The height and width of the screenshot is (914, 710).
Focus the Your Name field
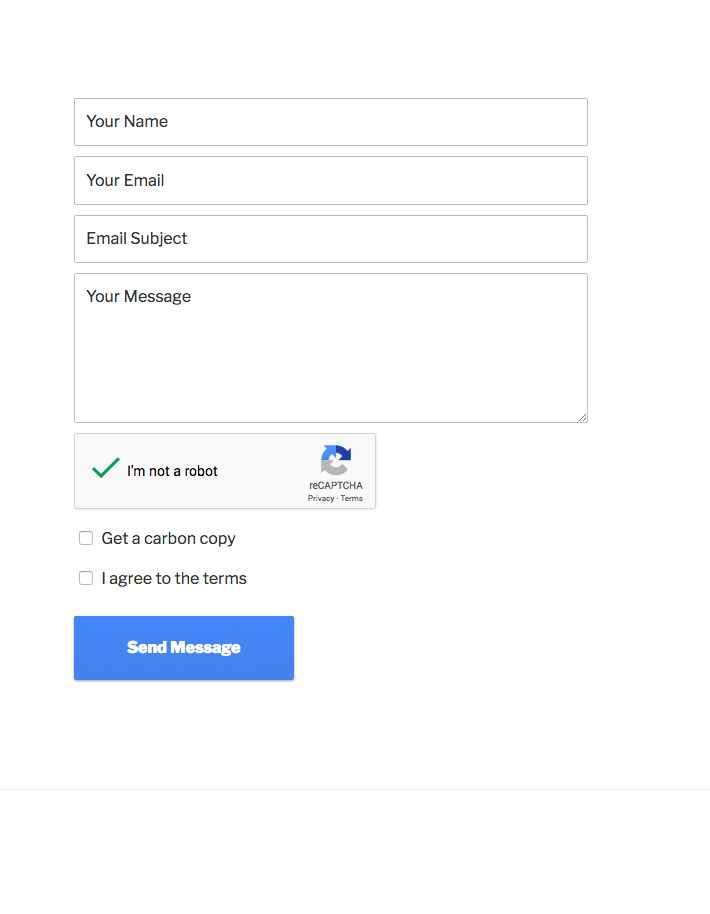(x=330, y=122)
